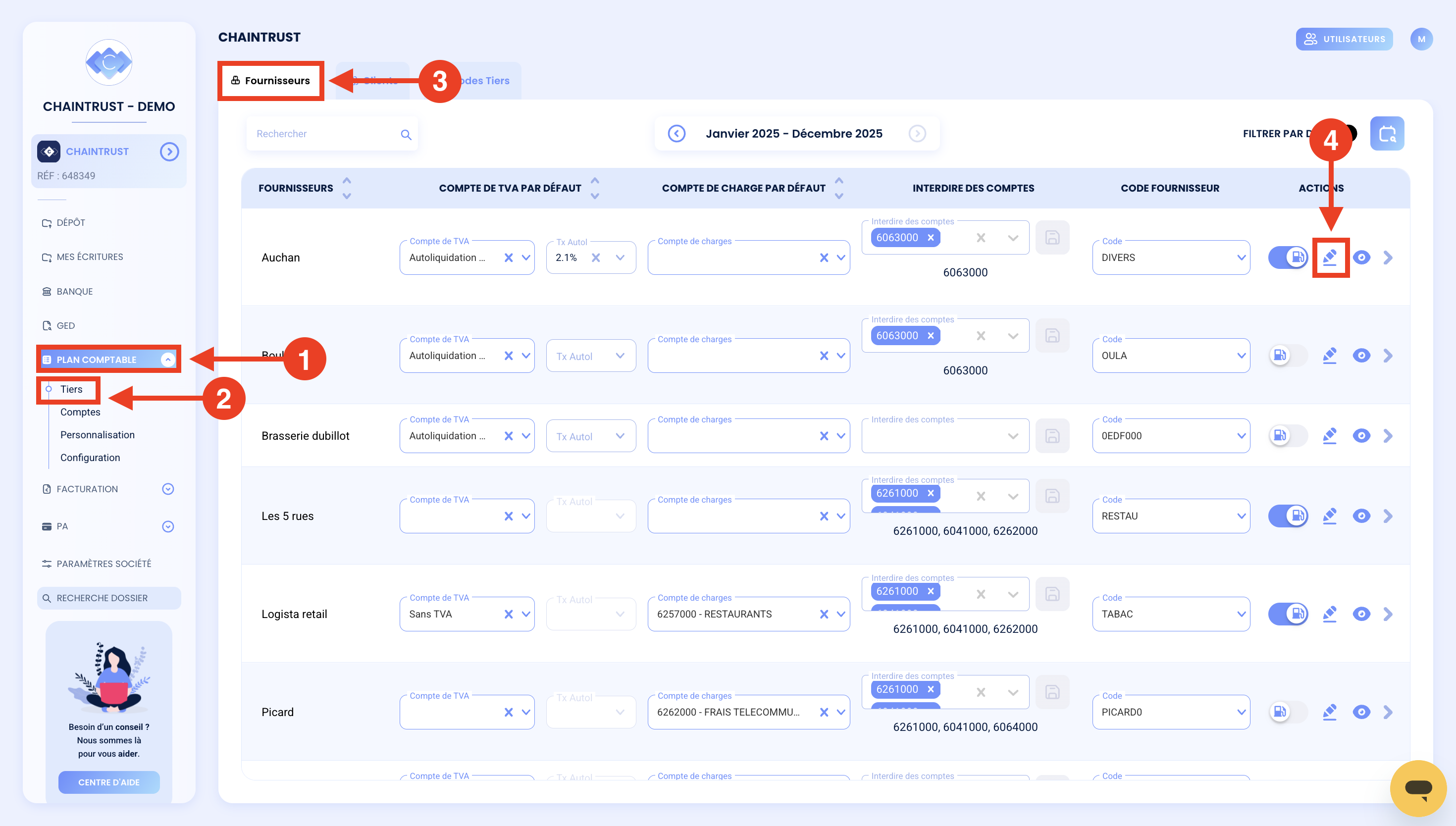Select Configuration under Plan Comptable
The image size is (1456, 826).
90,457
